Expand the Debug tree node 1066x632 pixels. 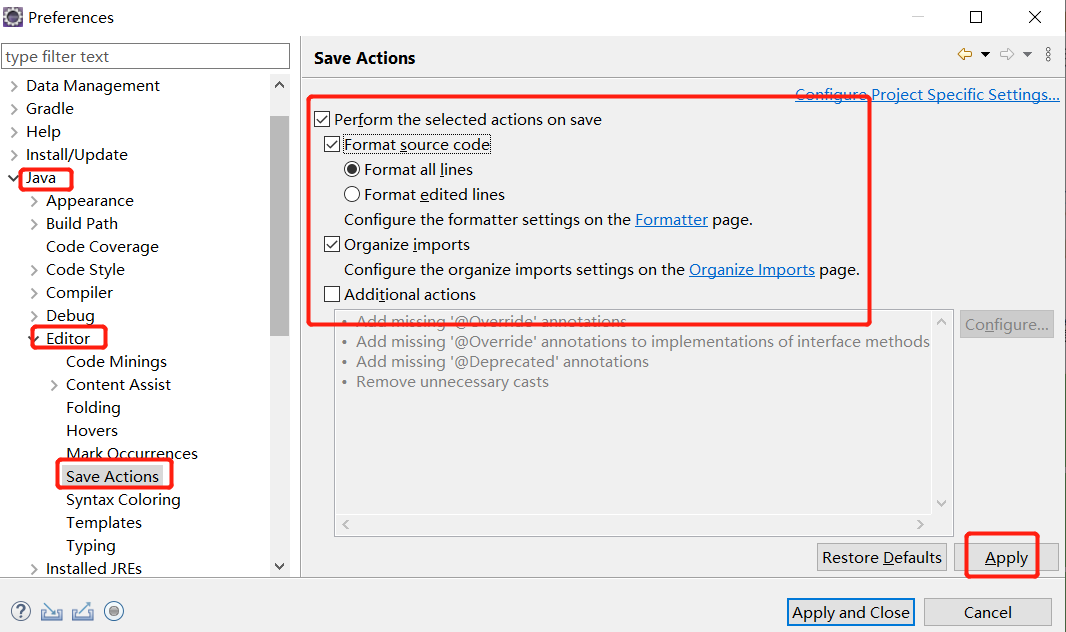34,316
